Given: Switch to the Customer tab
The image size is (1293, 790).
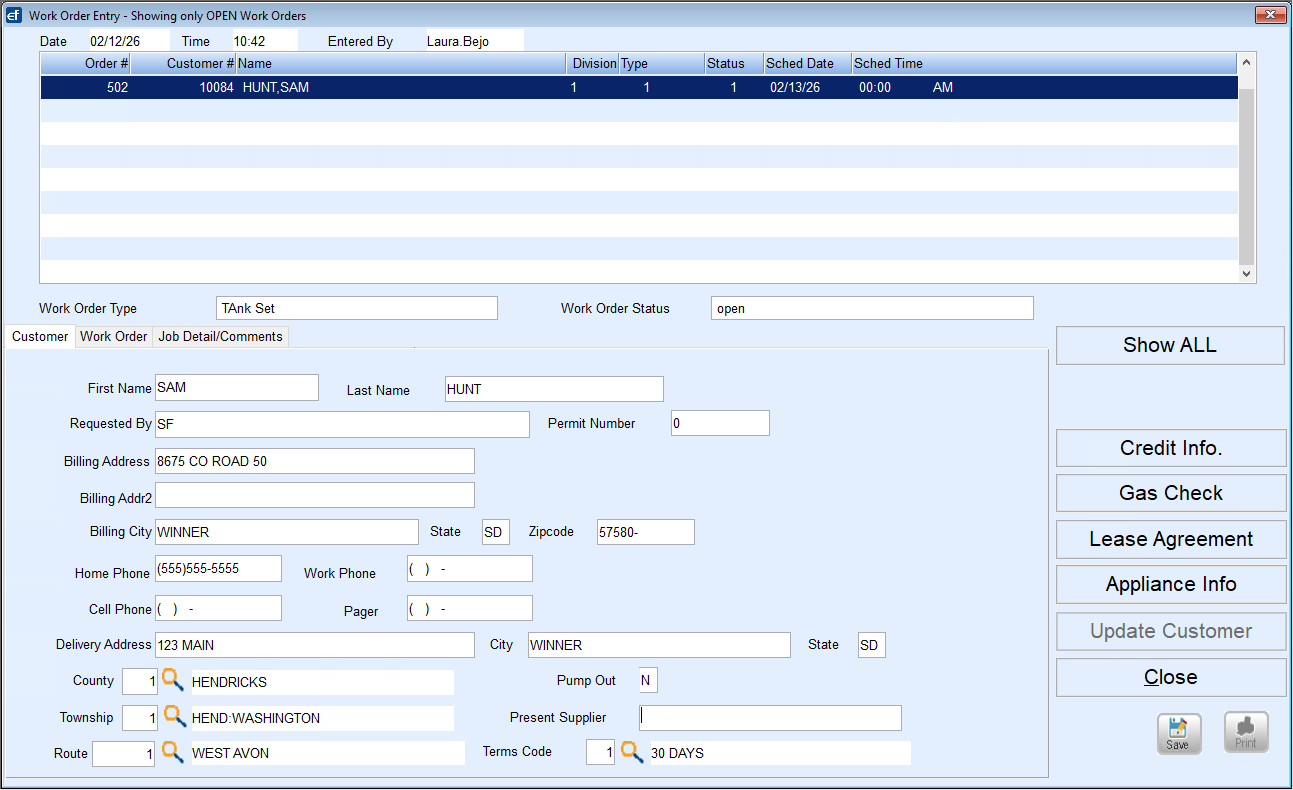Looking at the screenshot, I should pos(40,337).
